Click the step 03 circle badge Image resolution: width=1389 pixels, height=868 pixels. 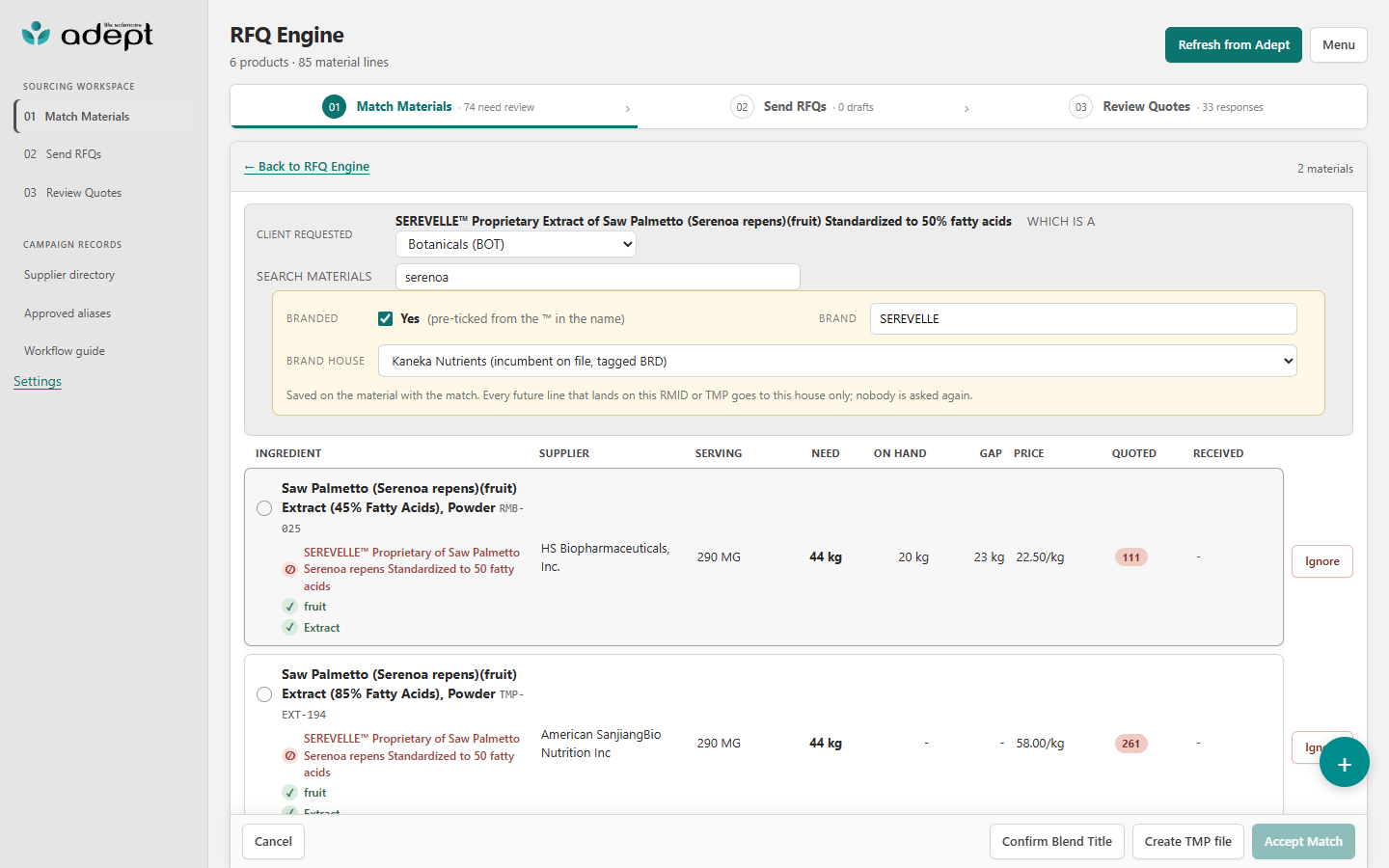click(1080, 107)
